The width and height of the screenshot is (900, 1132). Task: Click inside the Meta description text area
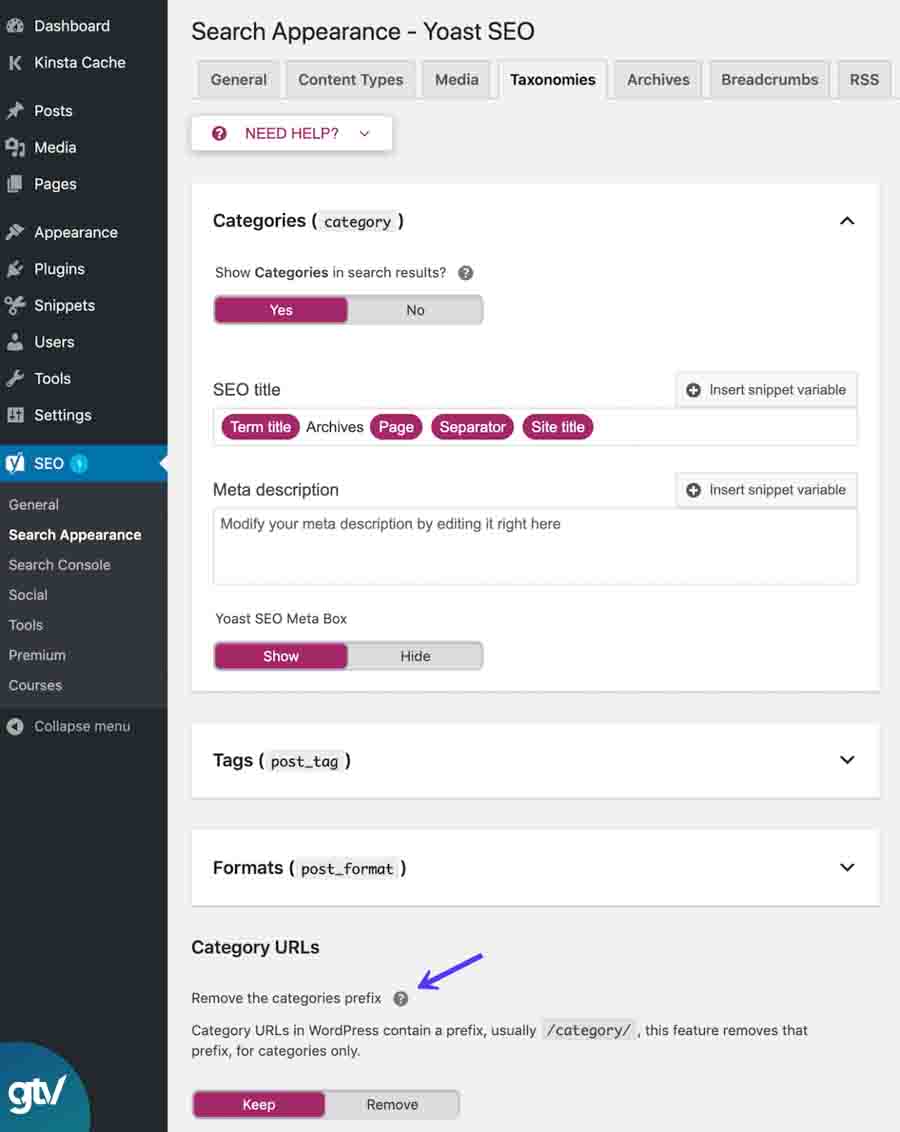(x=535, y=546)
